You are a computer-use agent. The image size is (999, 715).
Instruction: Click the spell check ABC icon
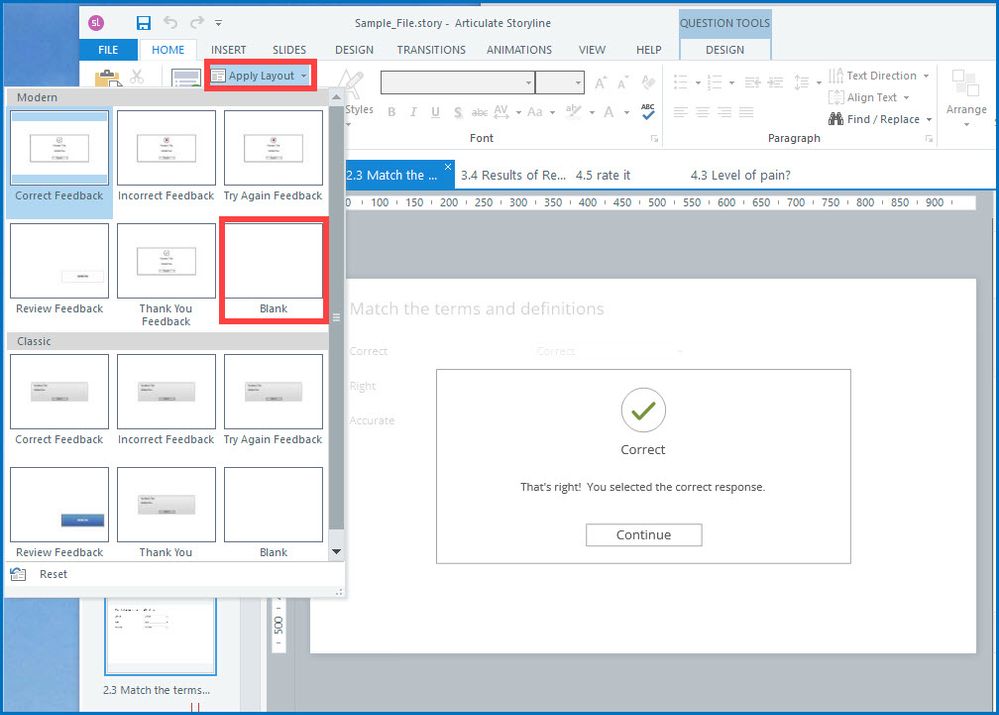tap(648, 112)
